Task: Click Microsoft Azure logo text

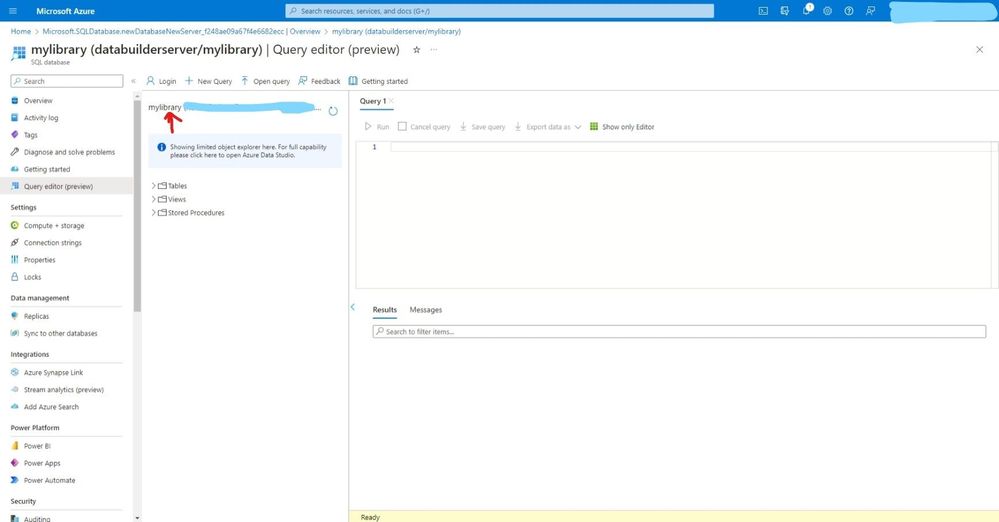Action: pyautogui.click(x=66, y=11)
